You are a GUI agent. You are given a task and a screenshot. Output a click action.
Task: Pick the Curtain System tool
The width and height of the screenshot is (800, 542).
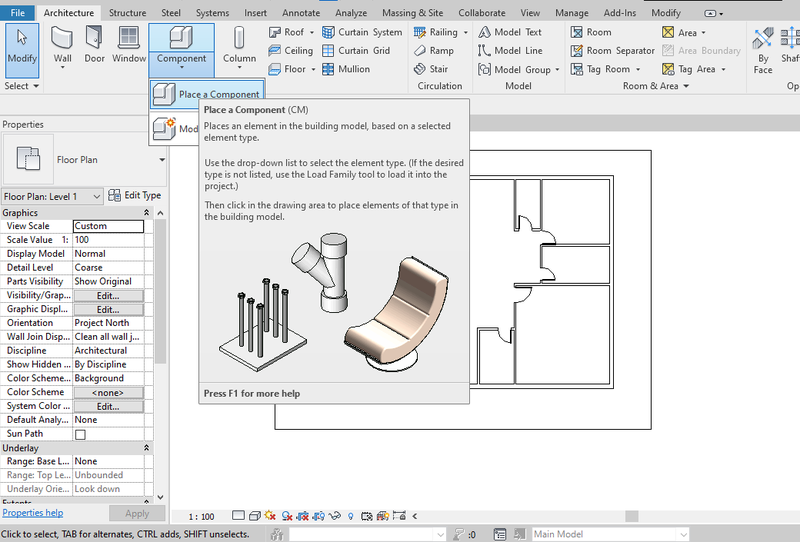click(362, 32)
